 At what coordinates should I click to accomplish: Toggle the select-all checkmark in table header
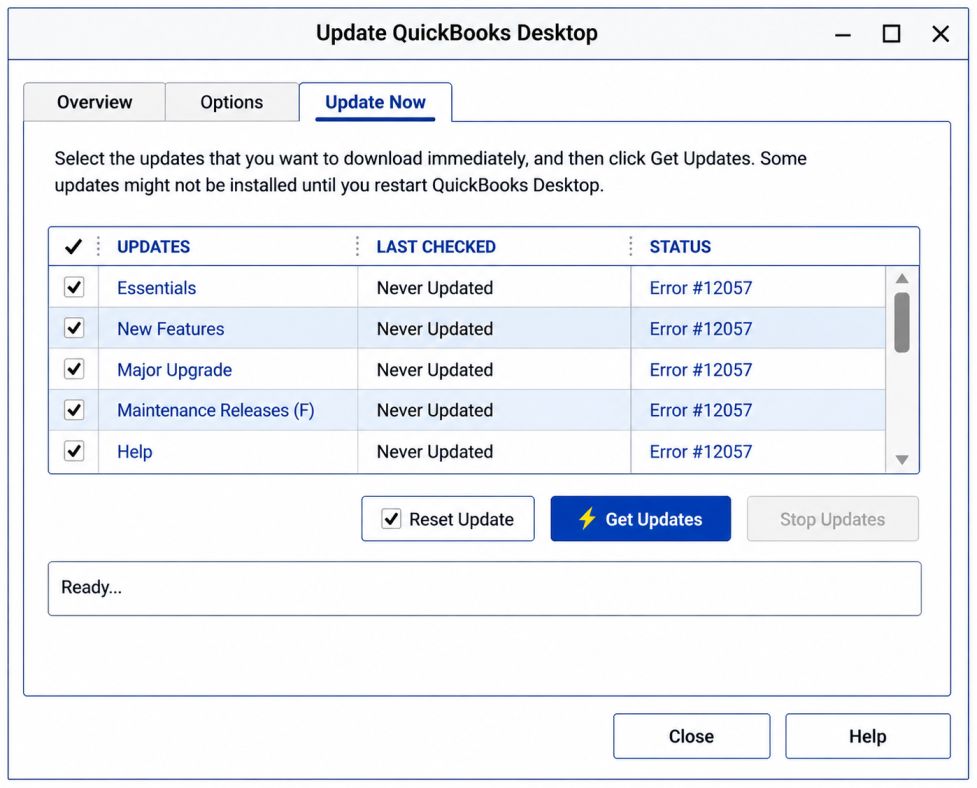click(74, 247)
